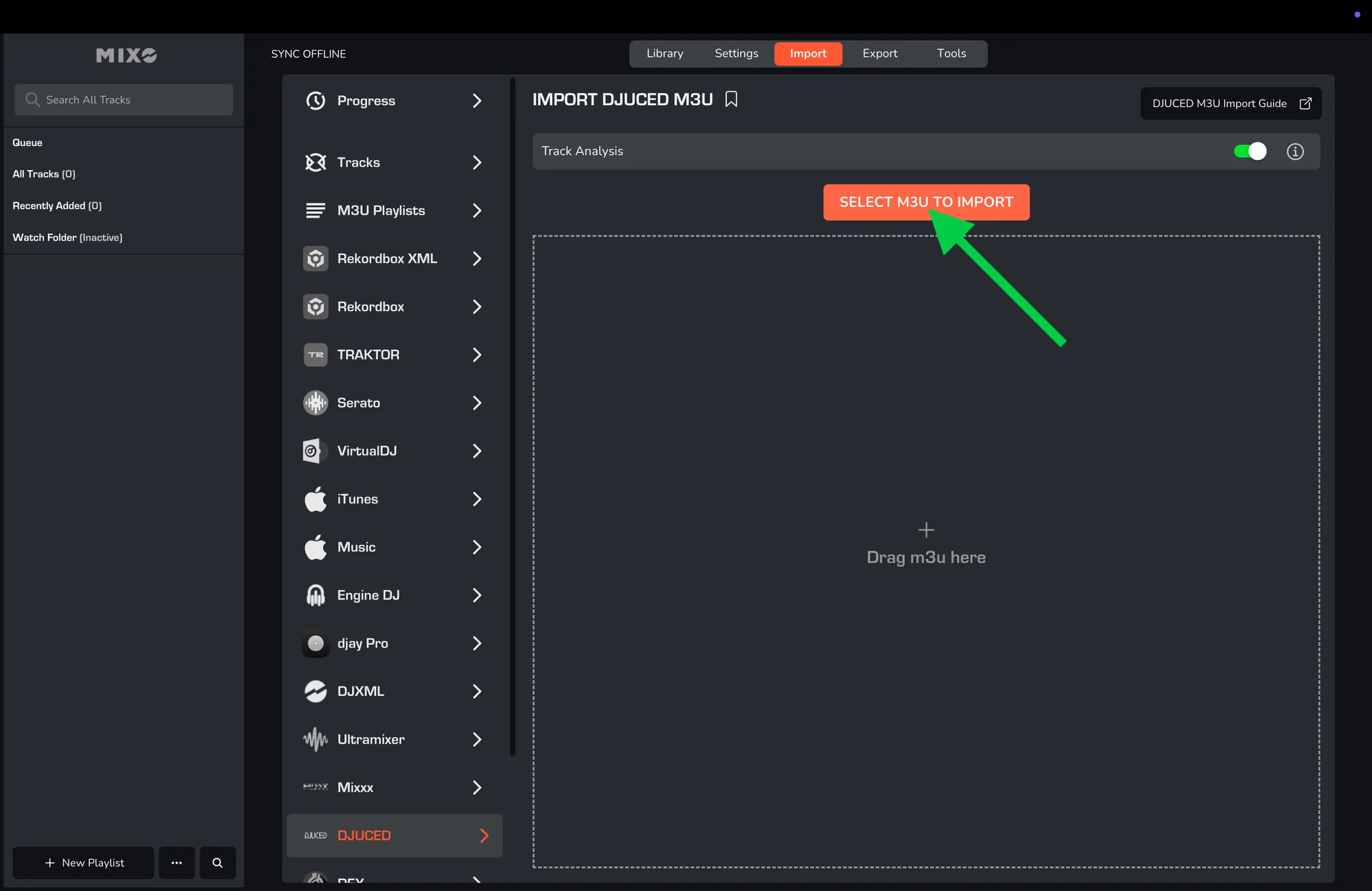Click the Track Analysis info icon

click(1294, 152)
